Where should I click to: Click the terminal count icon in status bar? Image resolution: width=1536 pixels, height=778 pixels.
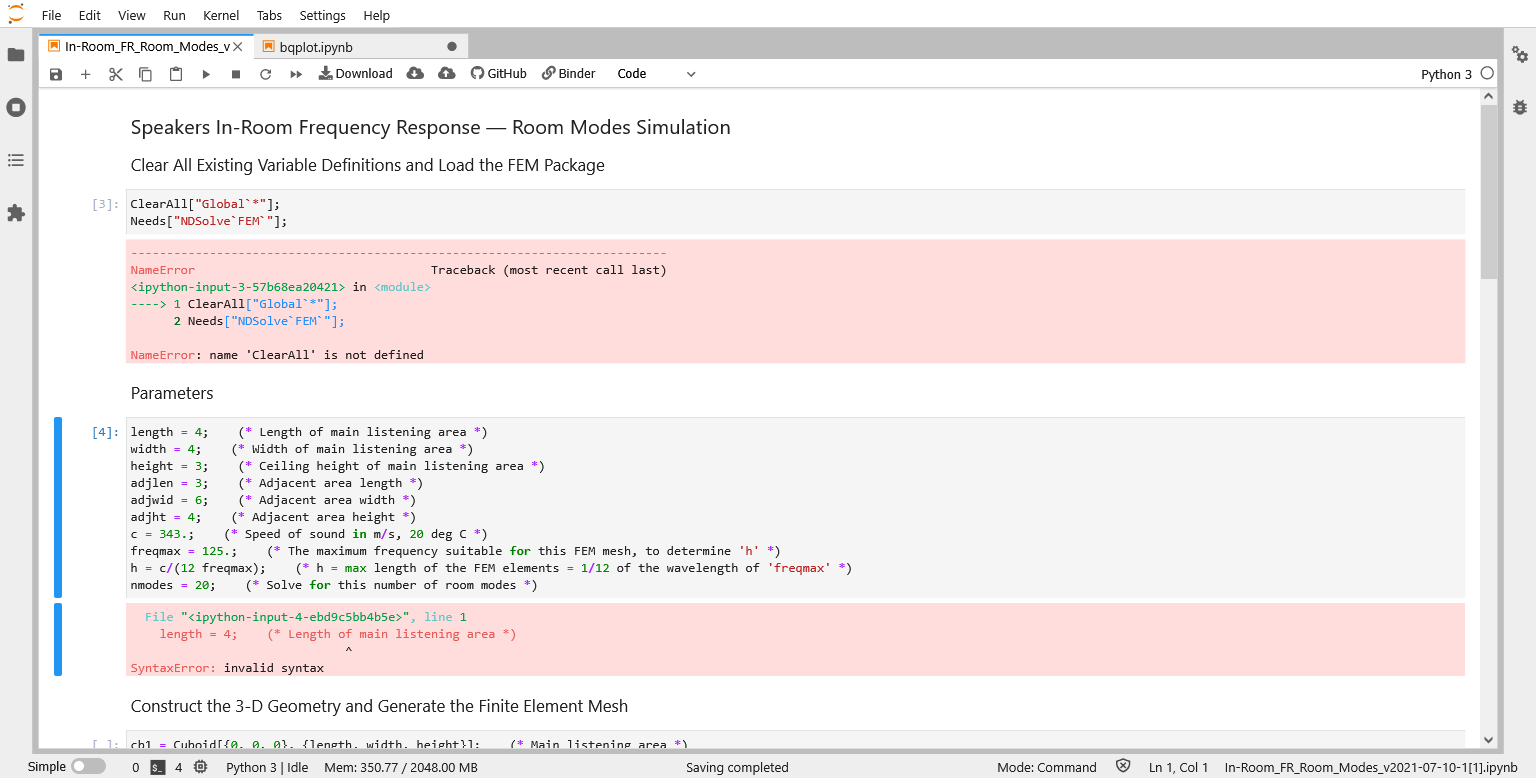coord(158,768)
